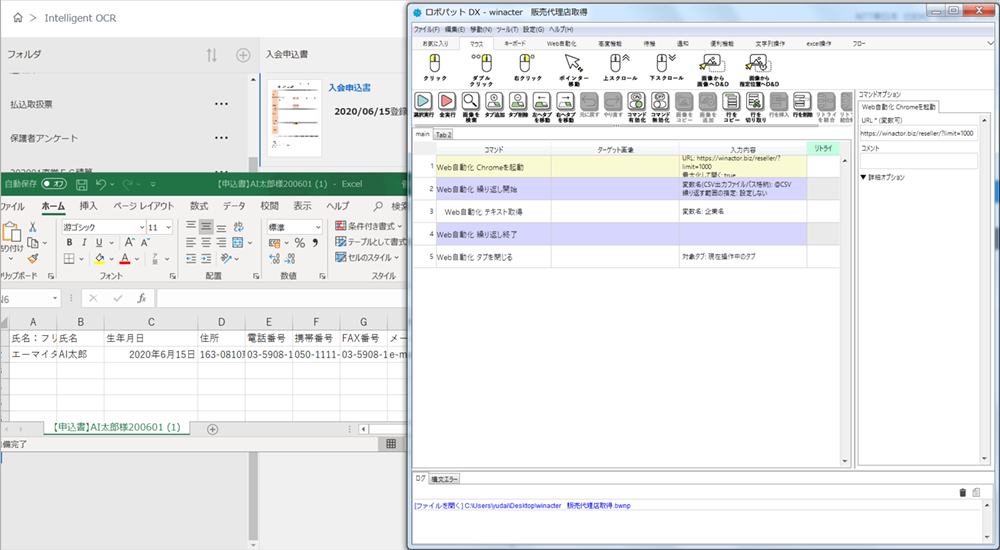Image resolution: width=1000 pixels, height=550 pixels.
Task: Open 条件付き書式 dropdown in Excel
Action: (369, 226)
